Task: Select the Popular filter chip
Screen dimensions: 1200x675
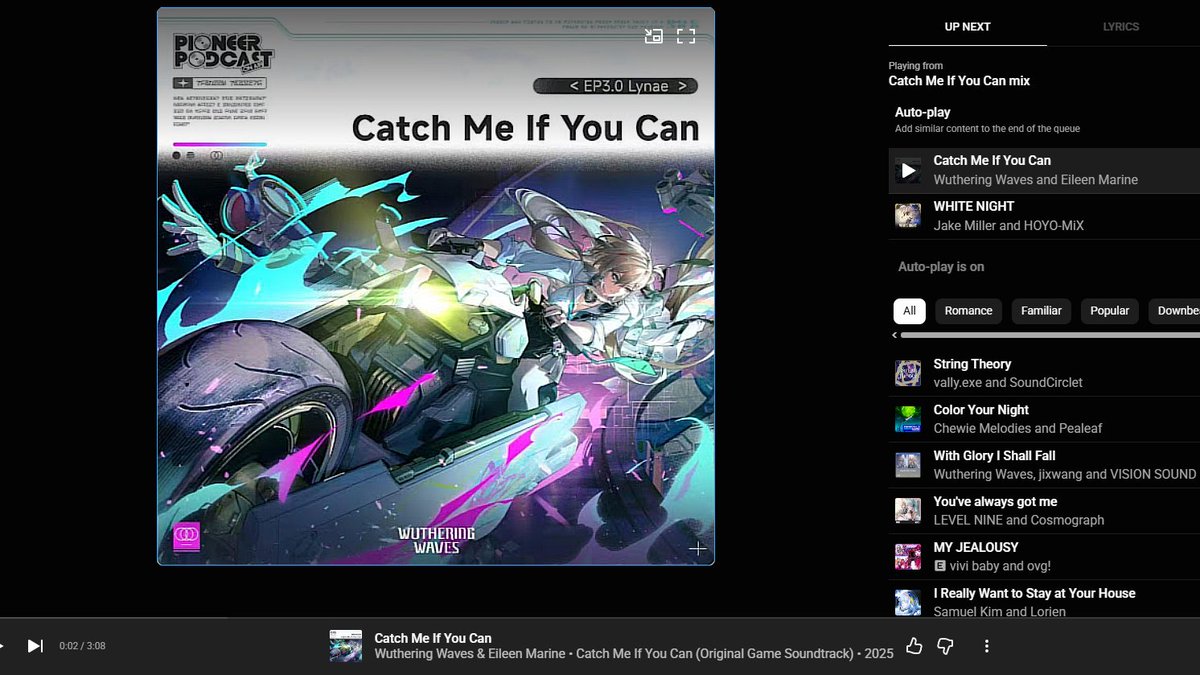Action: click(1110, 311)
